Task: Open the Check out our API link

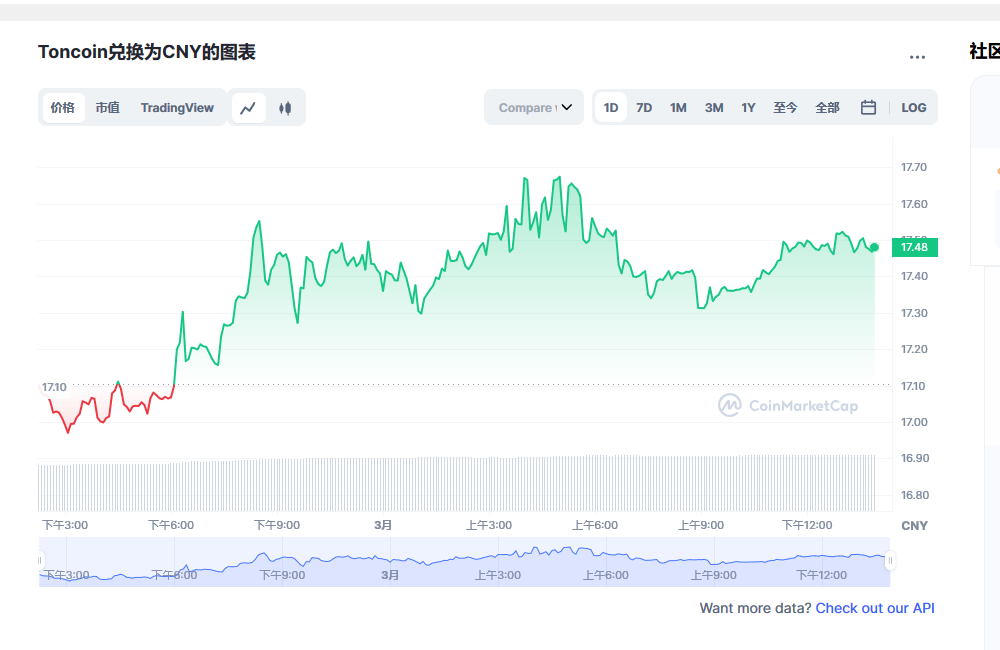Action: coord(875,608)
